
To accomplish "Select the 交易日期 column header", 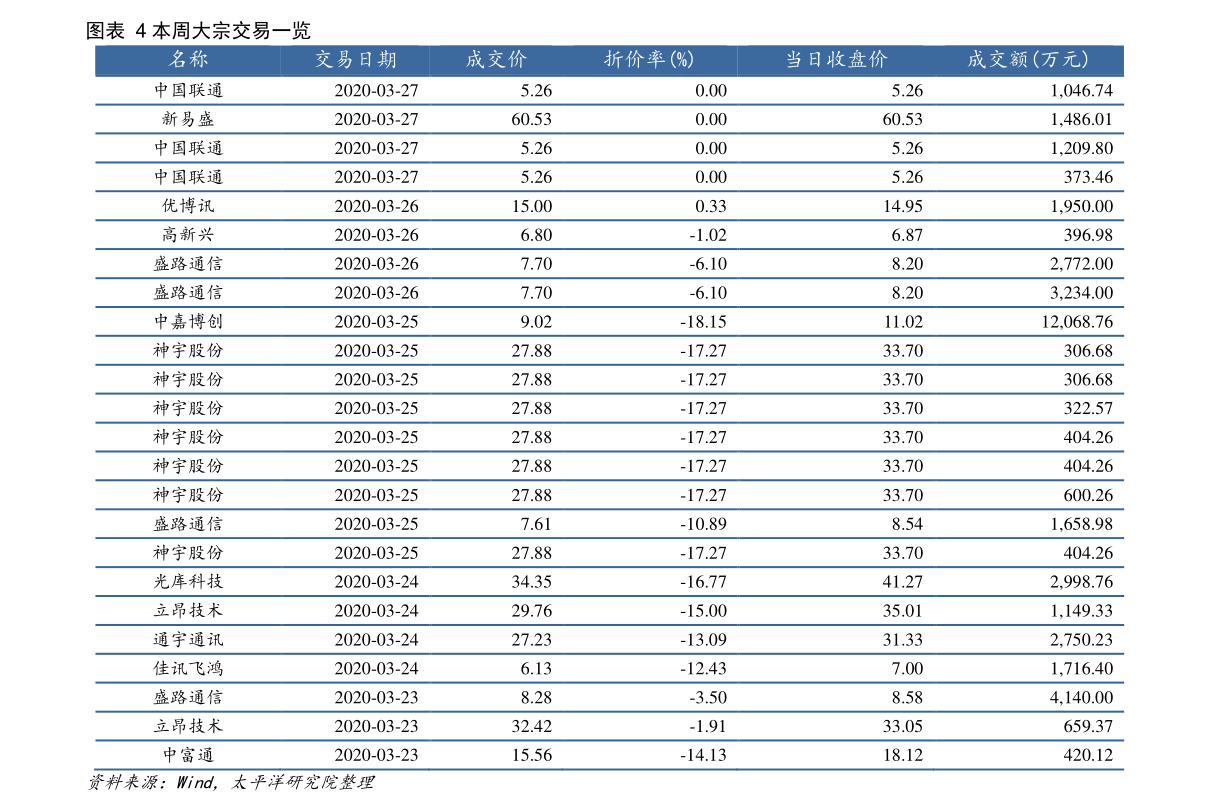I will (356, 60).
